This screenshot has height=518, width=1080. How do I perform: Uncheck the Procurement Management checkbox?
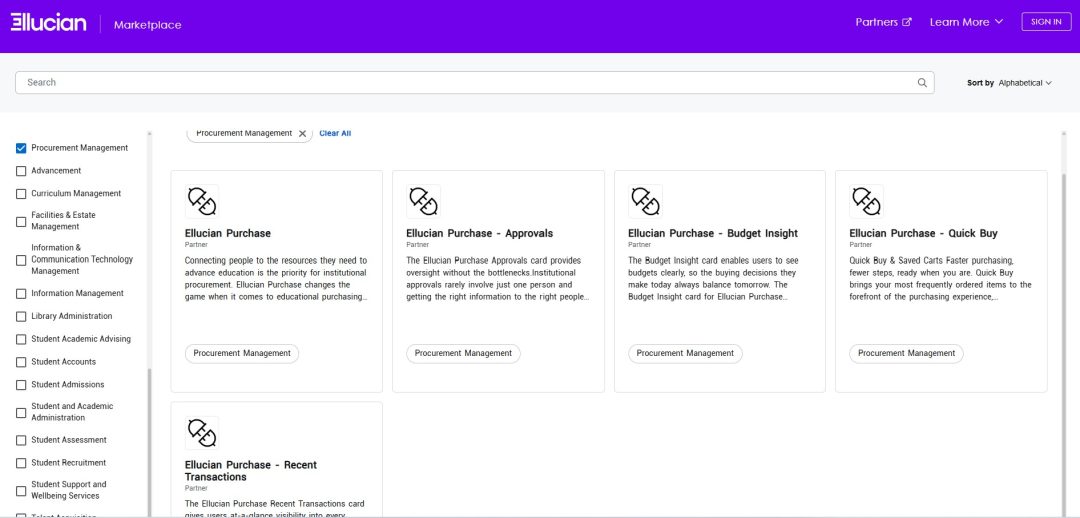click(21, 148)
